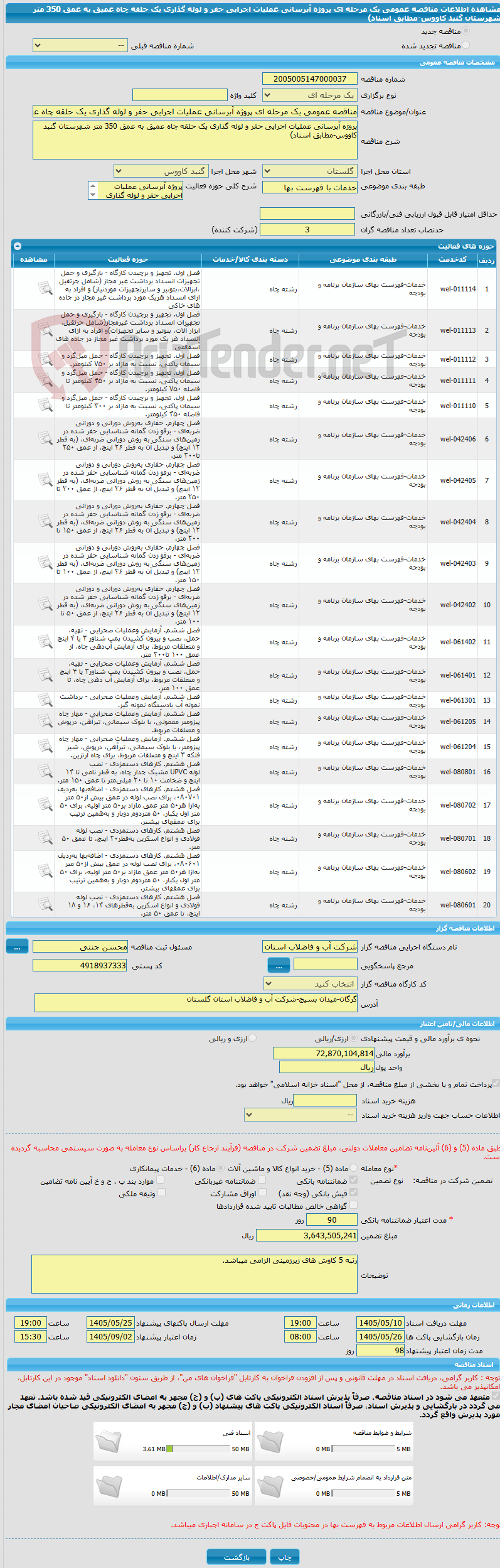
Task: Sort by the کدخدمت column header
Action: click(x=452, y=259)
